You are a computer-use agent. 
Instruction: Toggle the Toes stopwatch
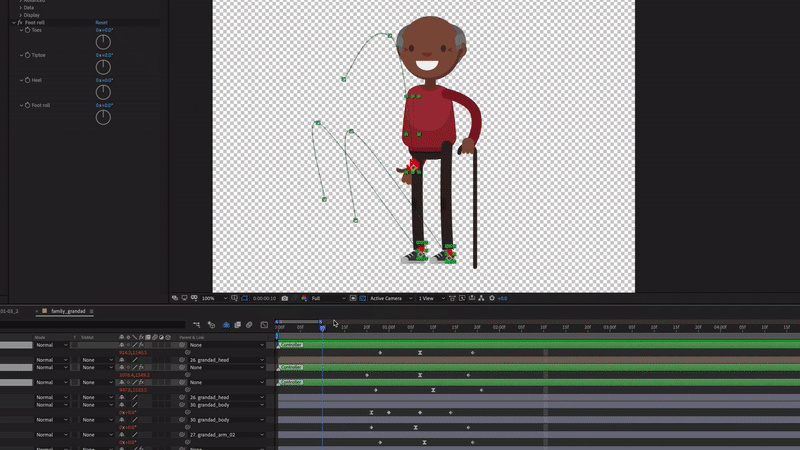click(x=28, y=30)
